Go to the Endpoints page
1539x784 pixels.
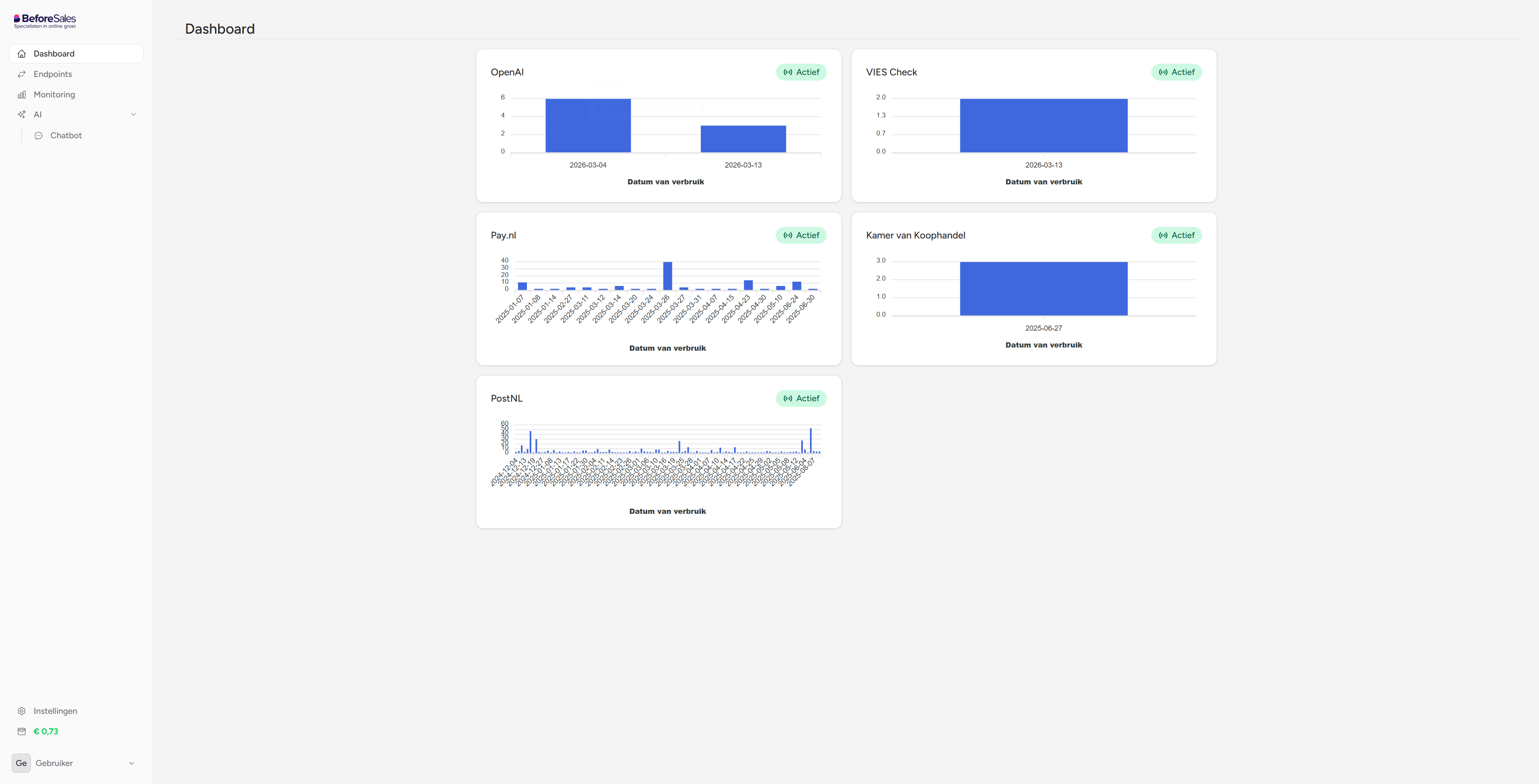[x=77, y=74]
